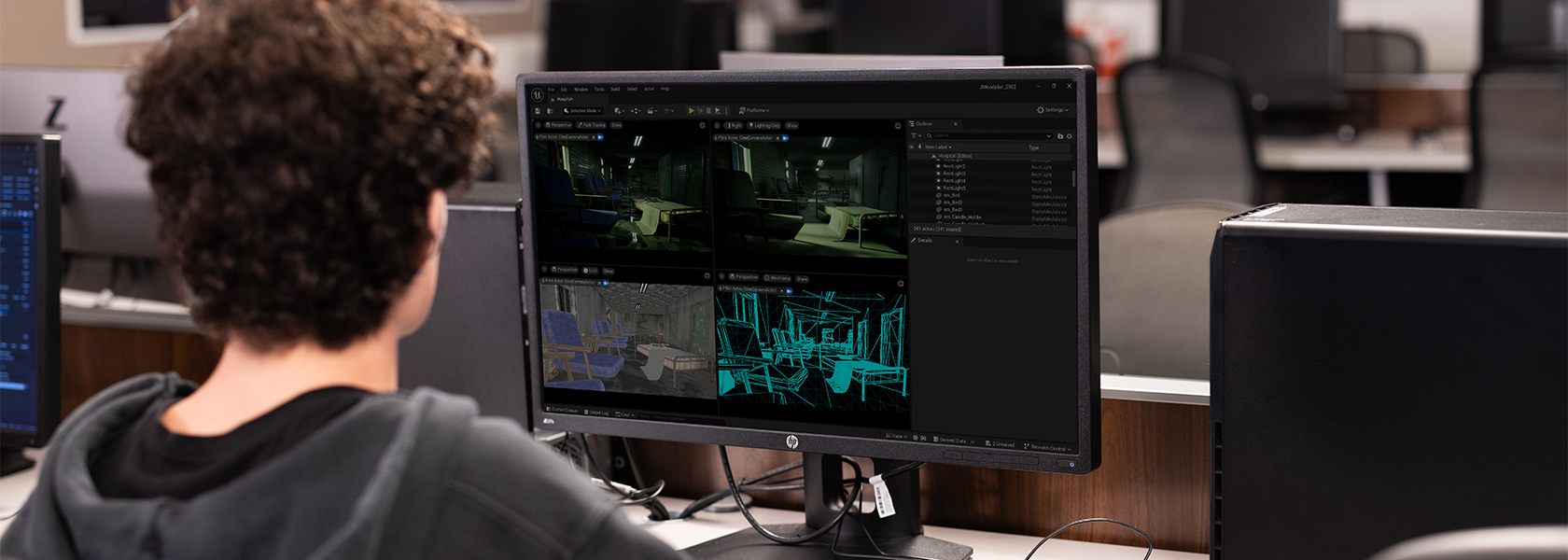
Task: Open the Derived Data dropdown
Action: [x=953, y=441]
